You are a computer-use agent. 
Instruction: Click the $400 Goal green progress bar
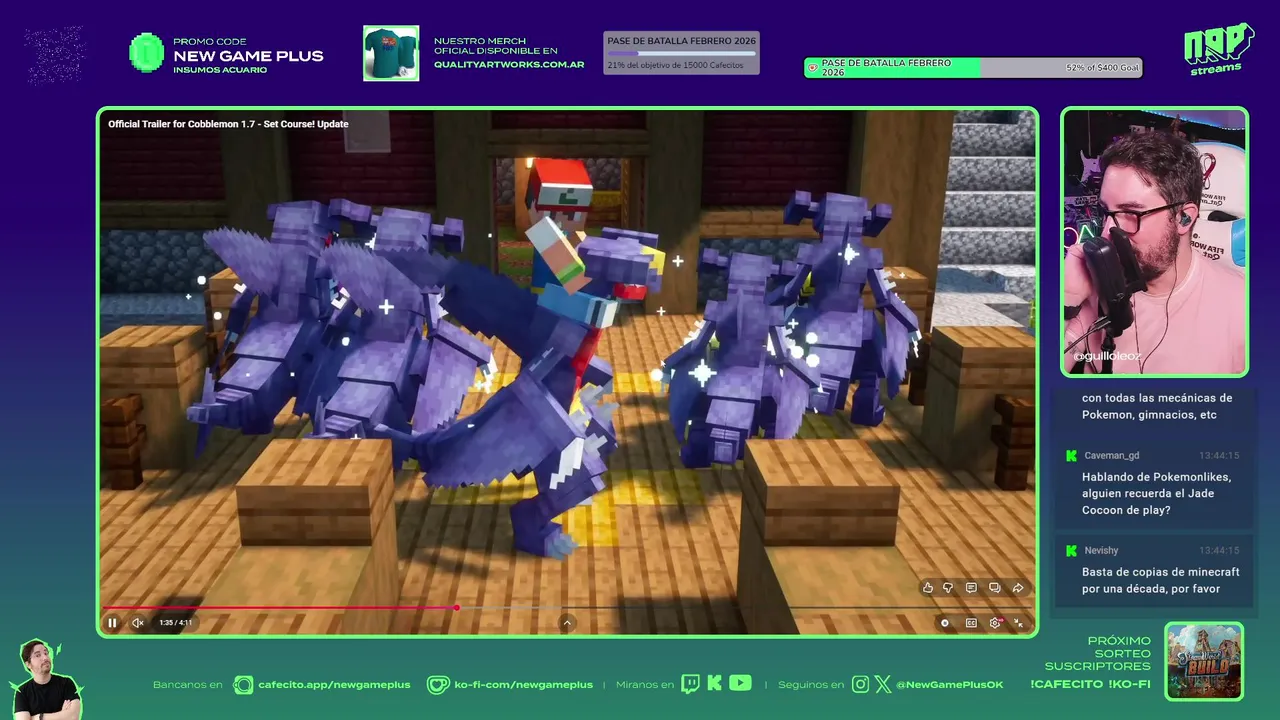click(973, 68)
